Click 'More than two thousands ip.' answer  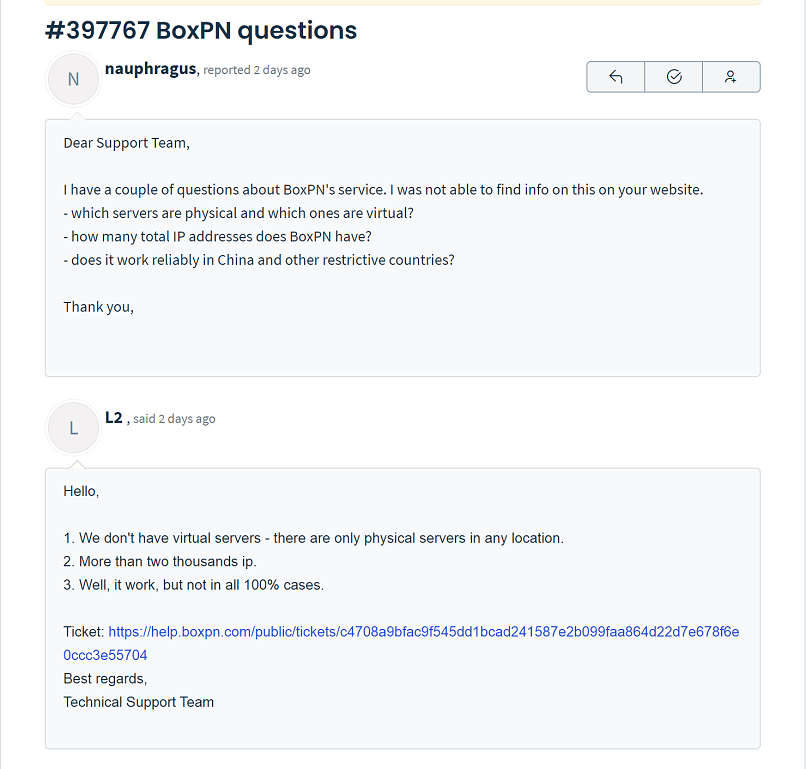[x=160, y=561]
